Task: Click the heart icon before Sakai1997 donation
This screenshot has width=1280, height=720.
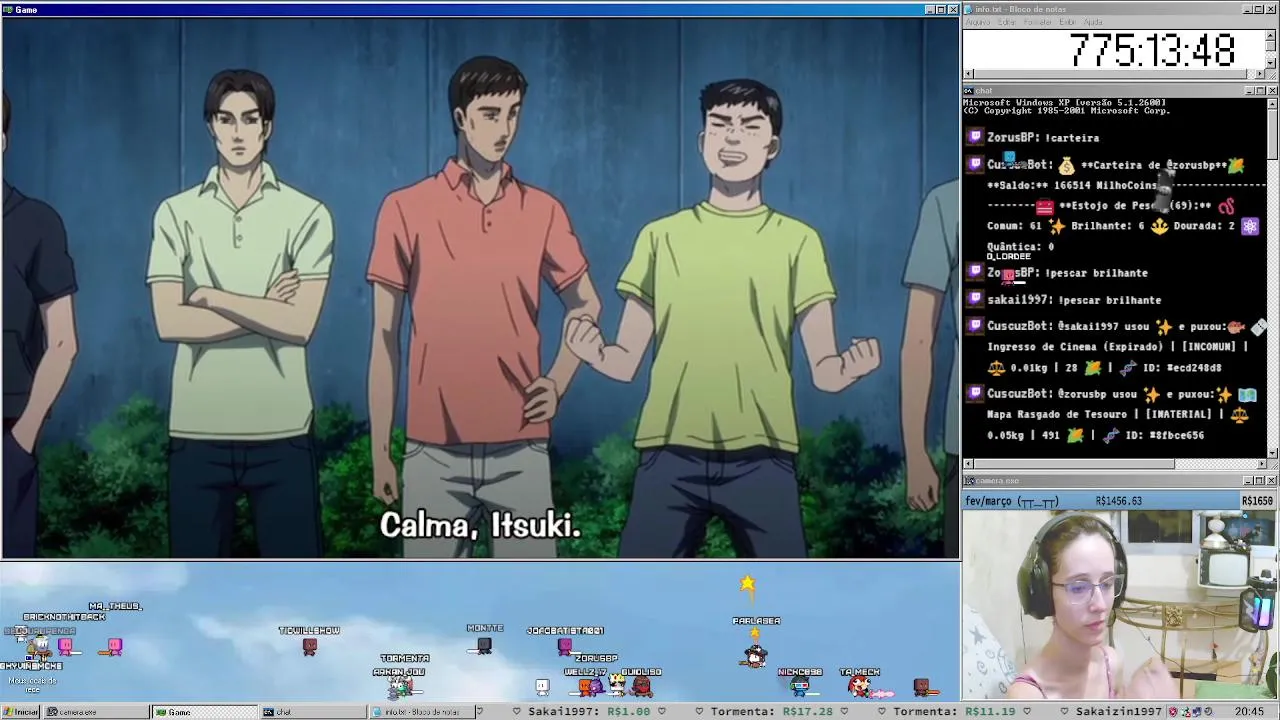Action: [x=517, y=711]
